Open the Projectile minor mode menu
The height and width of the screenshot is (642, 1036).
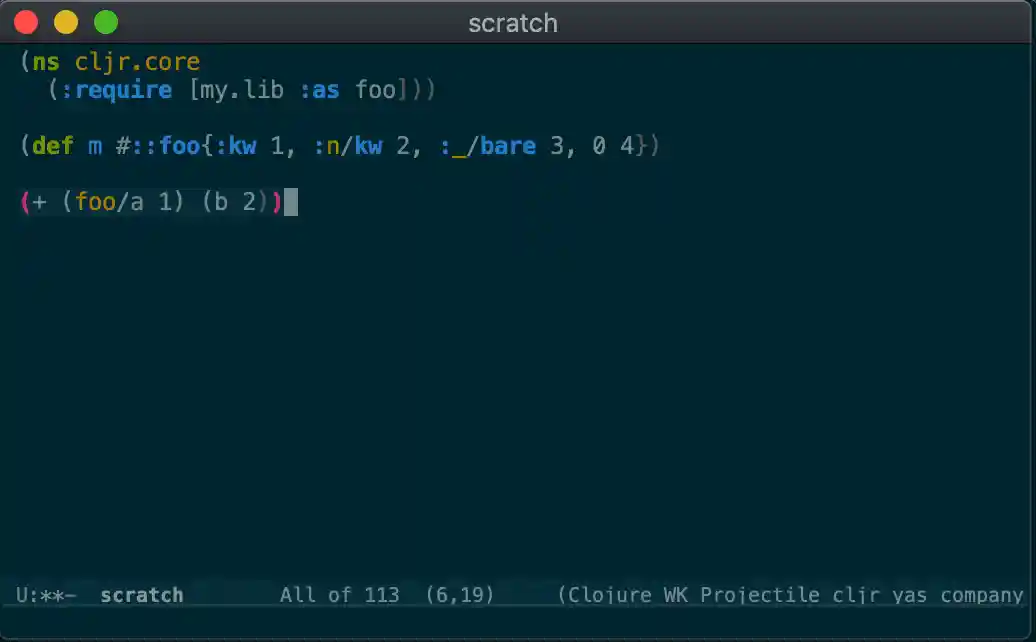click(x=760, y=595)
